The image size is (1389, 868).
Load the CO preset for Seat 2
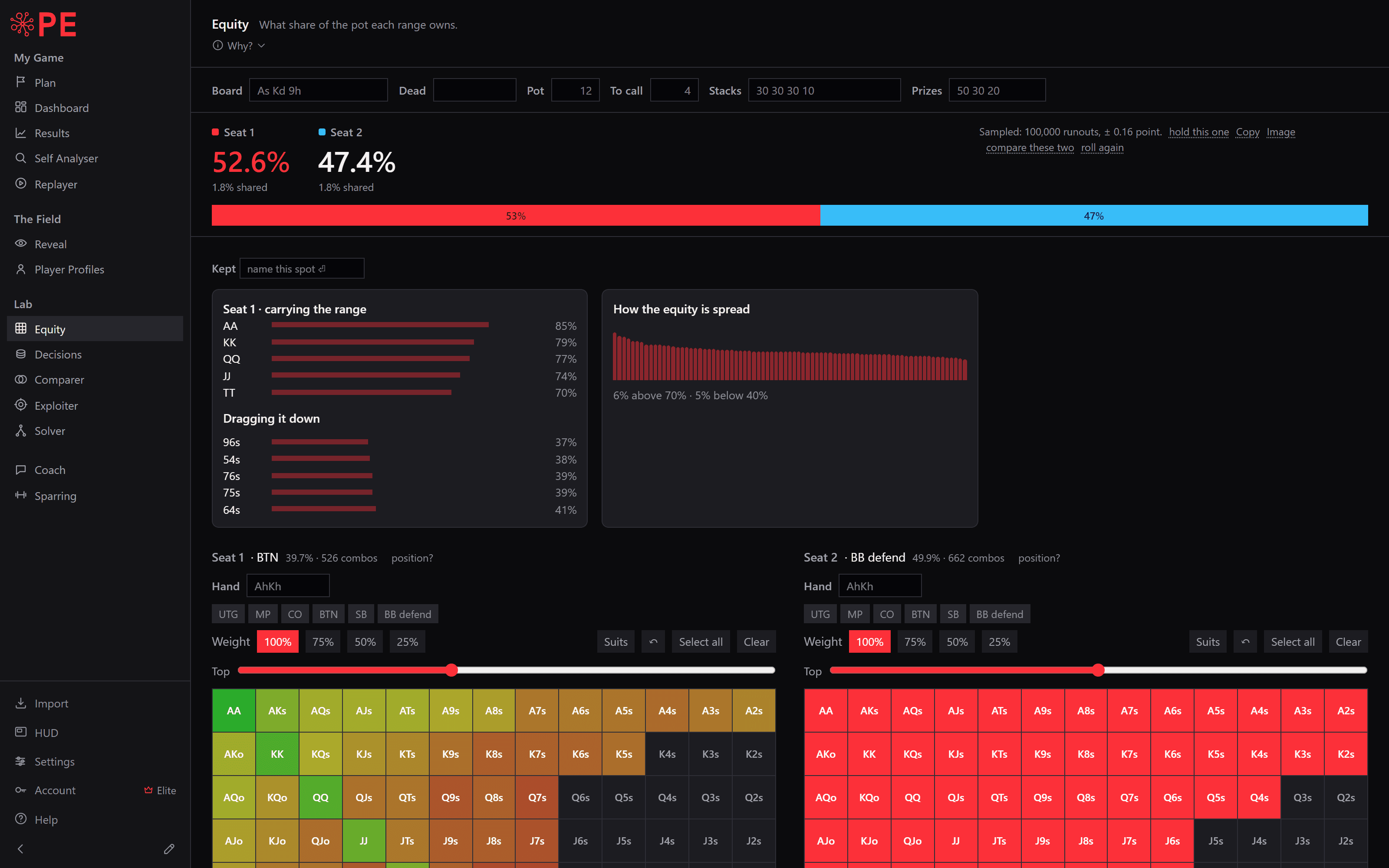coord(886,614)
